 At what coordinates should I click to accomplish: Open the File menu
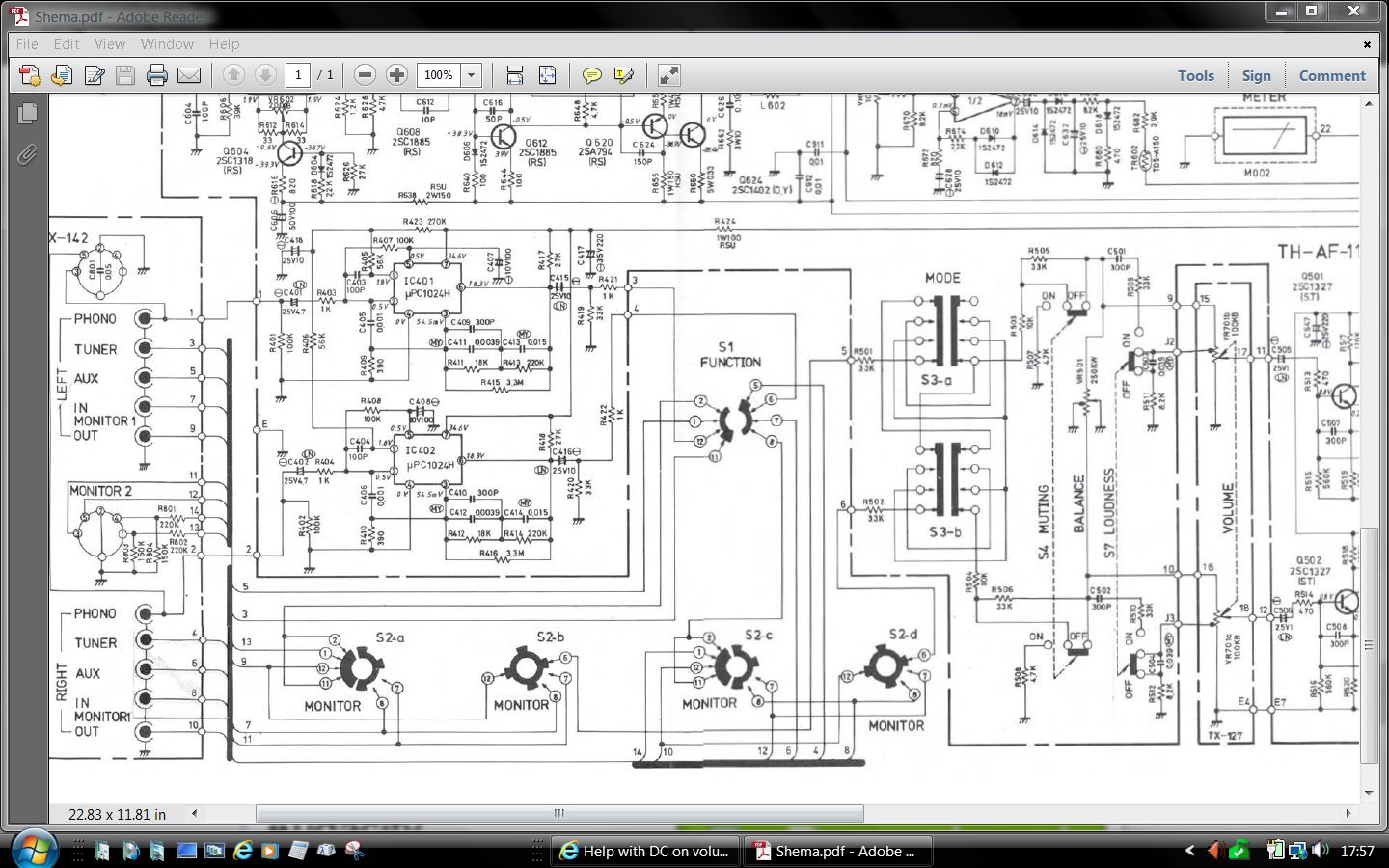point(27,44)
